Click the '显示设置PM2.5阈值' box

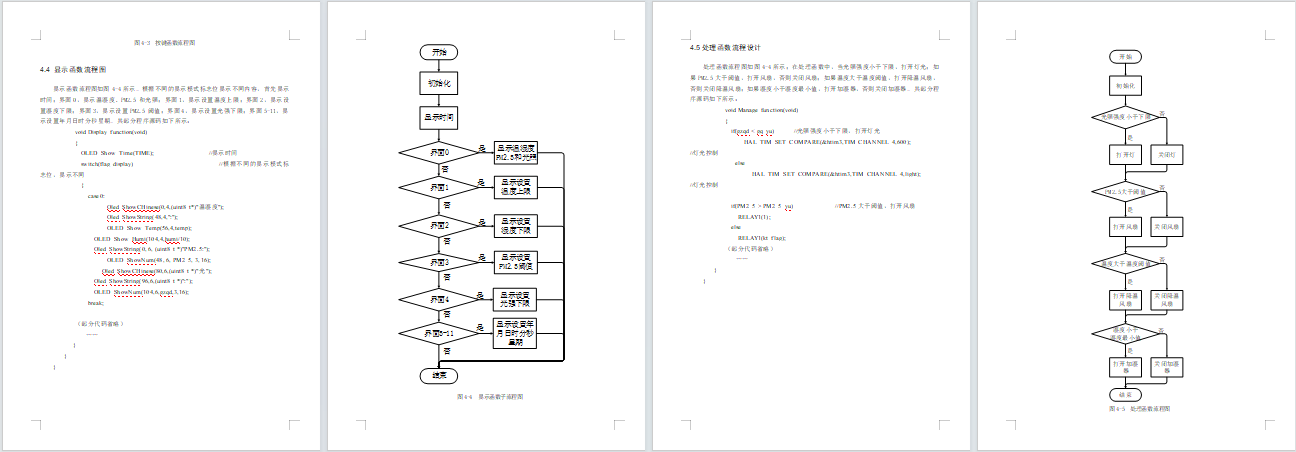pos(515,262)
